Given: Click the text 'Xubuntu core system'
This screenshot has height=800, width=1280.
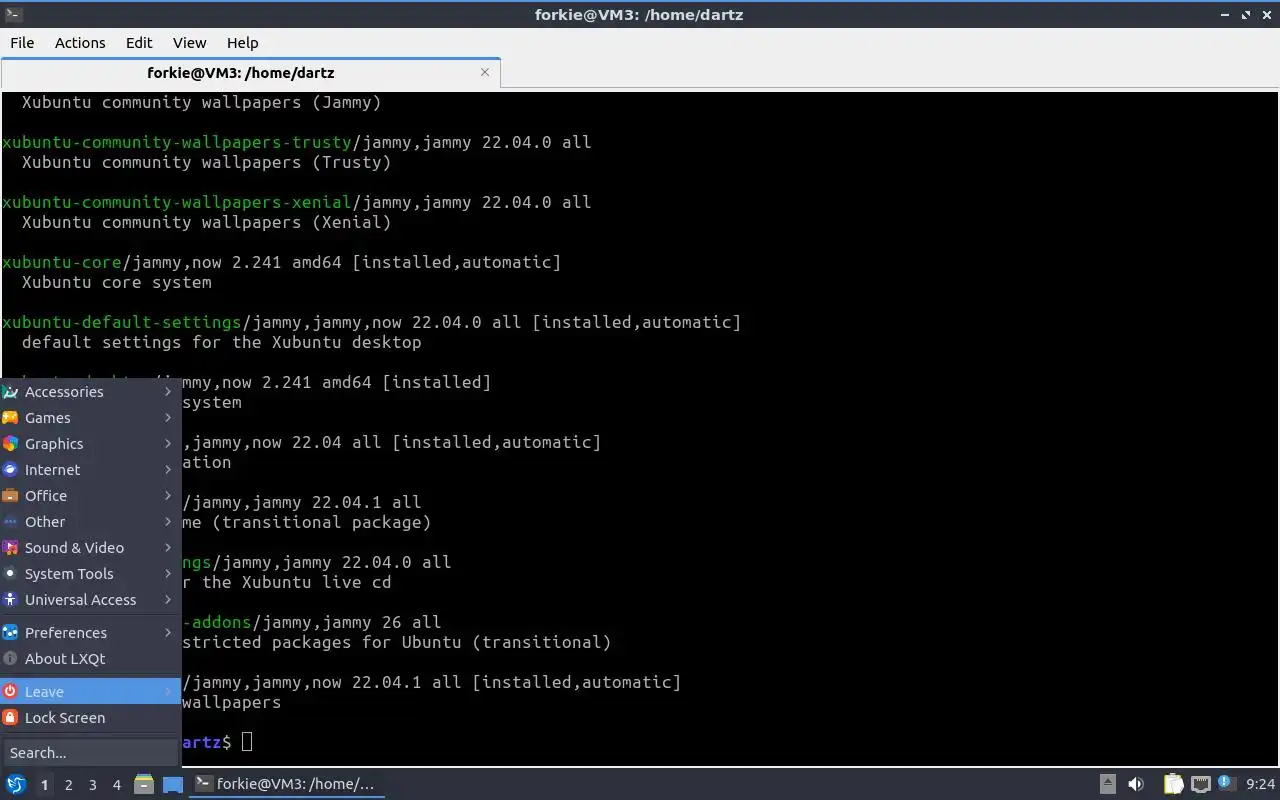Looking at the screenshot, I should (117, 282).
